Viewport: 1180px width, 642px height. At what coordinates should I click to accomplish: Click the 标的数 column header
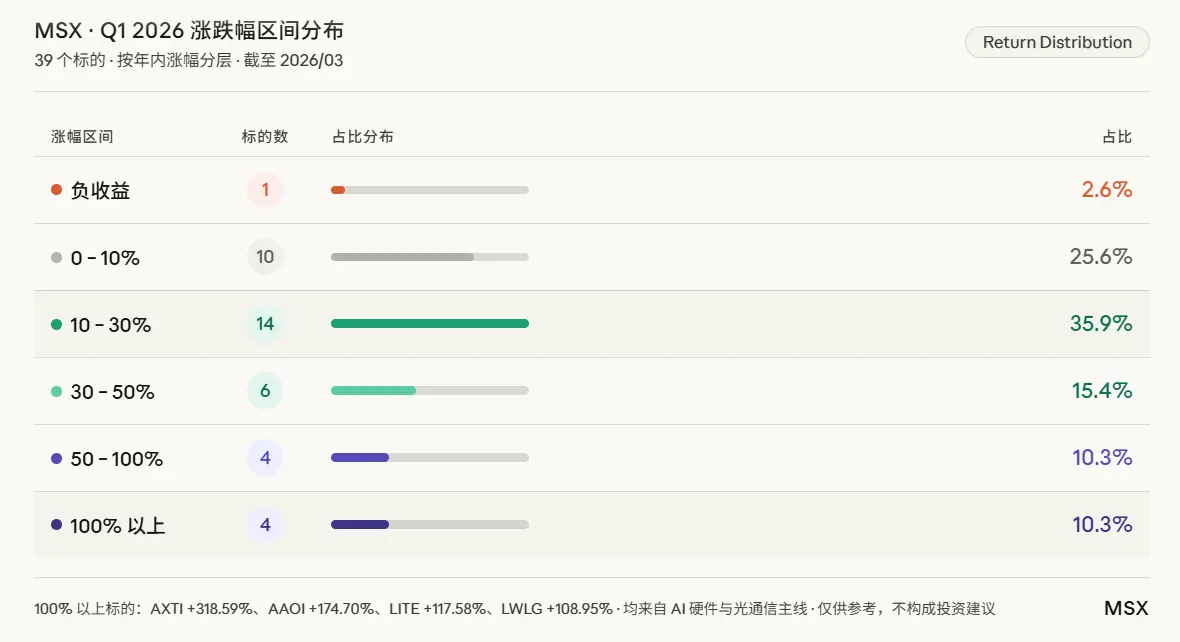point(265,137)
